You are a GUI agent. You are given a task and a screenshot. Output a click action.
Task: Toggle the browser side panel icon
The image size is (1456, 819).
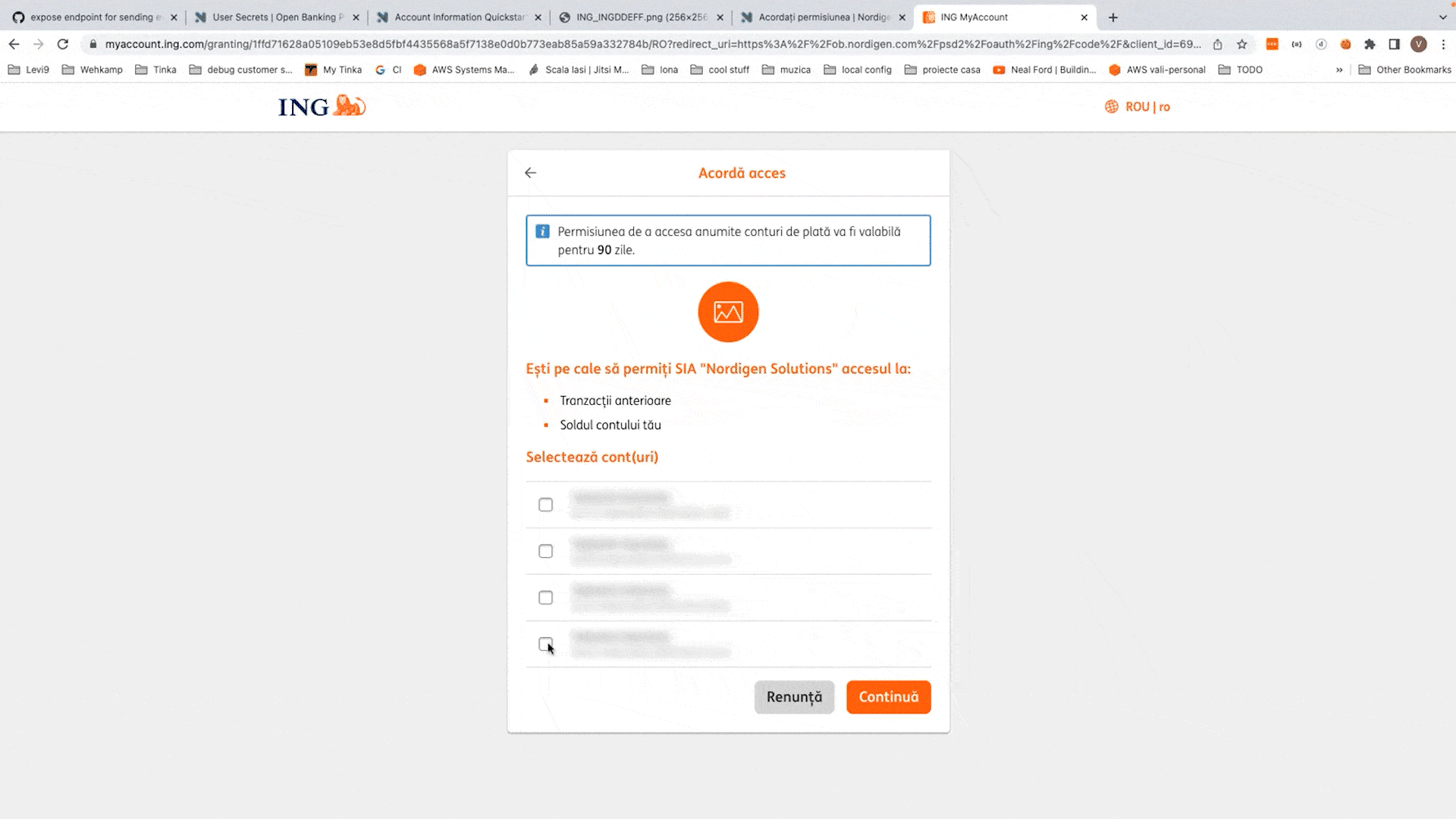click(x=1394, y=44)
